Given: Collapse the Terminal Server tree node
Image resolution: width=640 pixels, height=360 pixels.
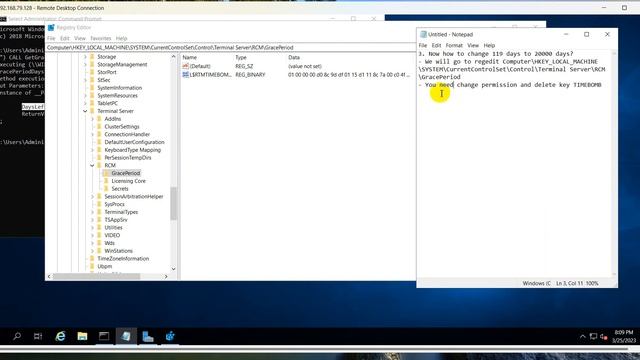Looking at the screenshot, I should (x=85, y=111).
